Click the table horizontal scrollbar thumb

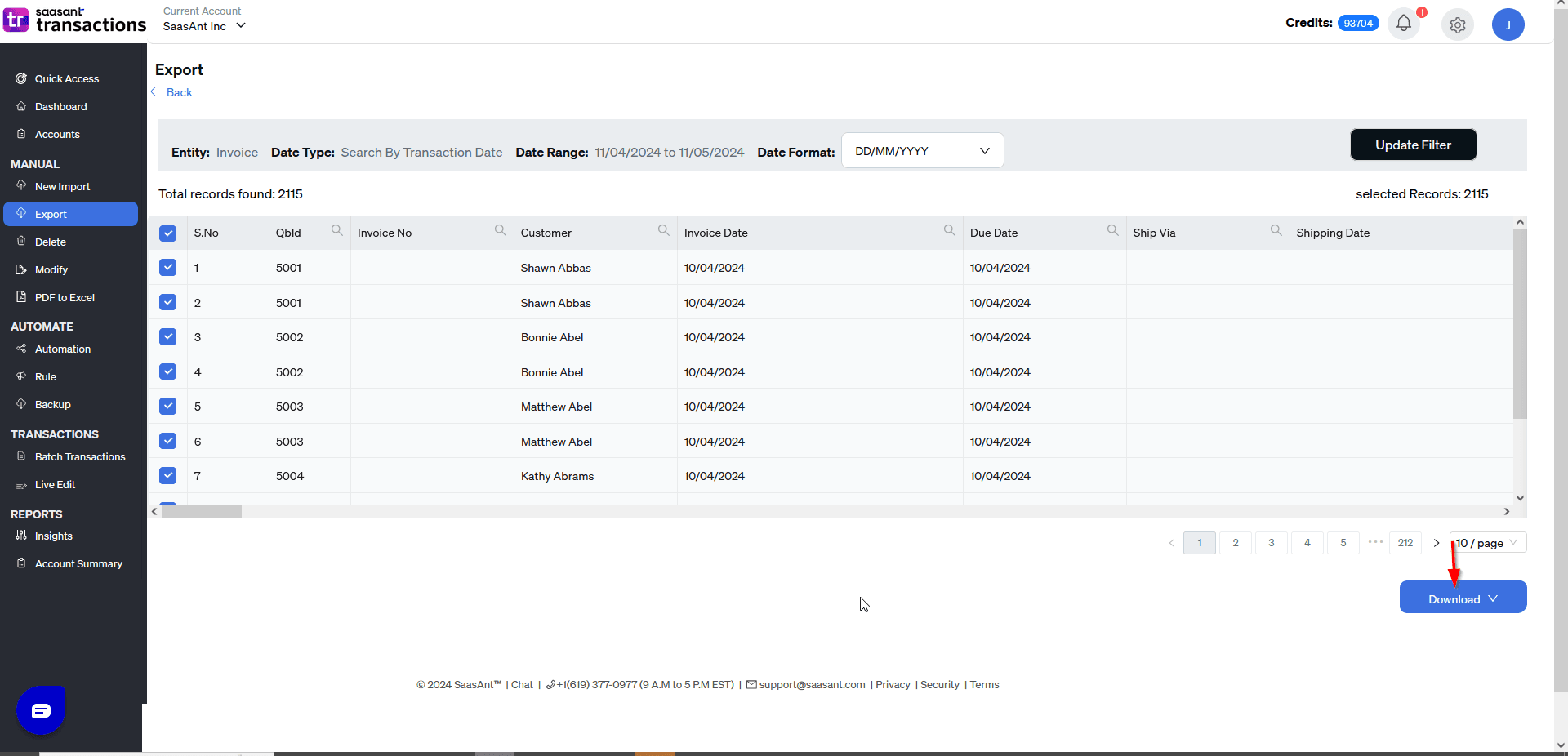(x=202, y=511)
